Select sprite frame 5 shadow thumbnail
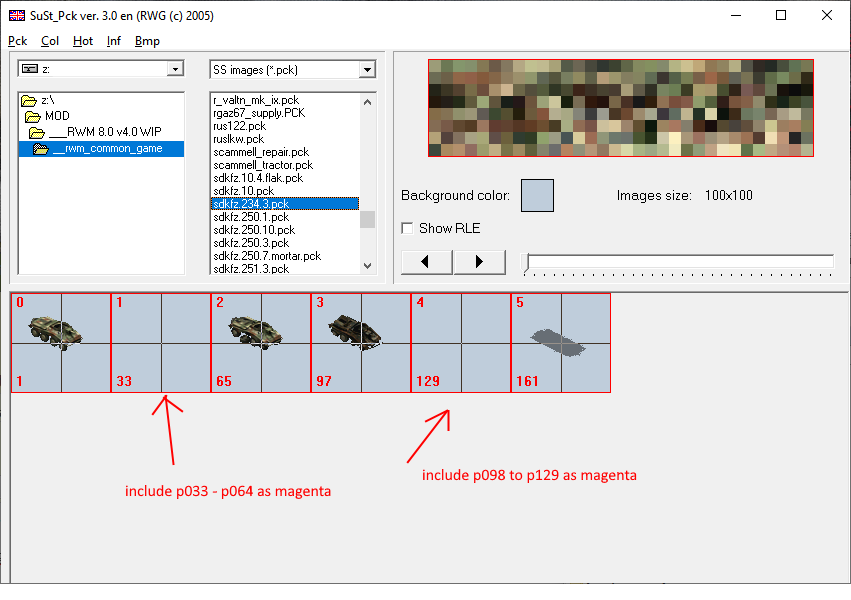851x600 pixels. click(x=560, y=342)
